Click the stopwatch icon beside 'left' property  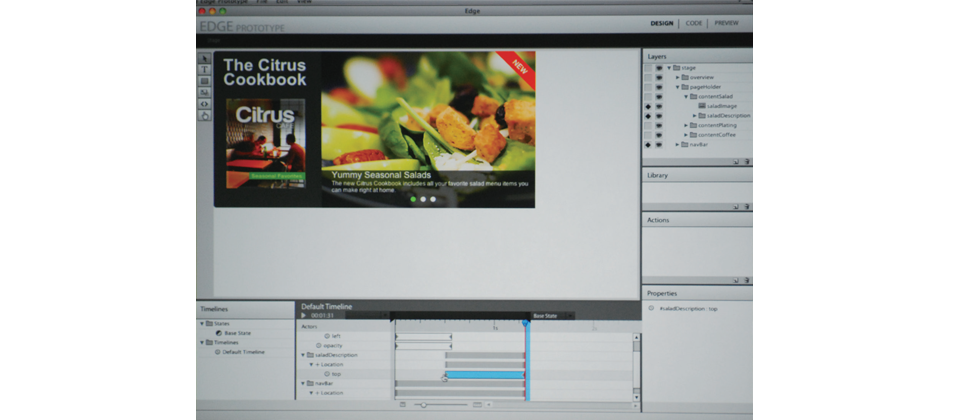327,336
